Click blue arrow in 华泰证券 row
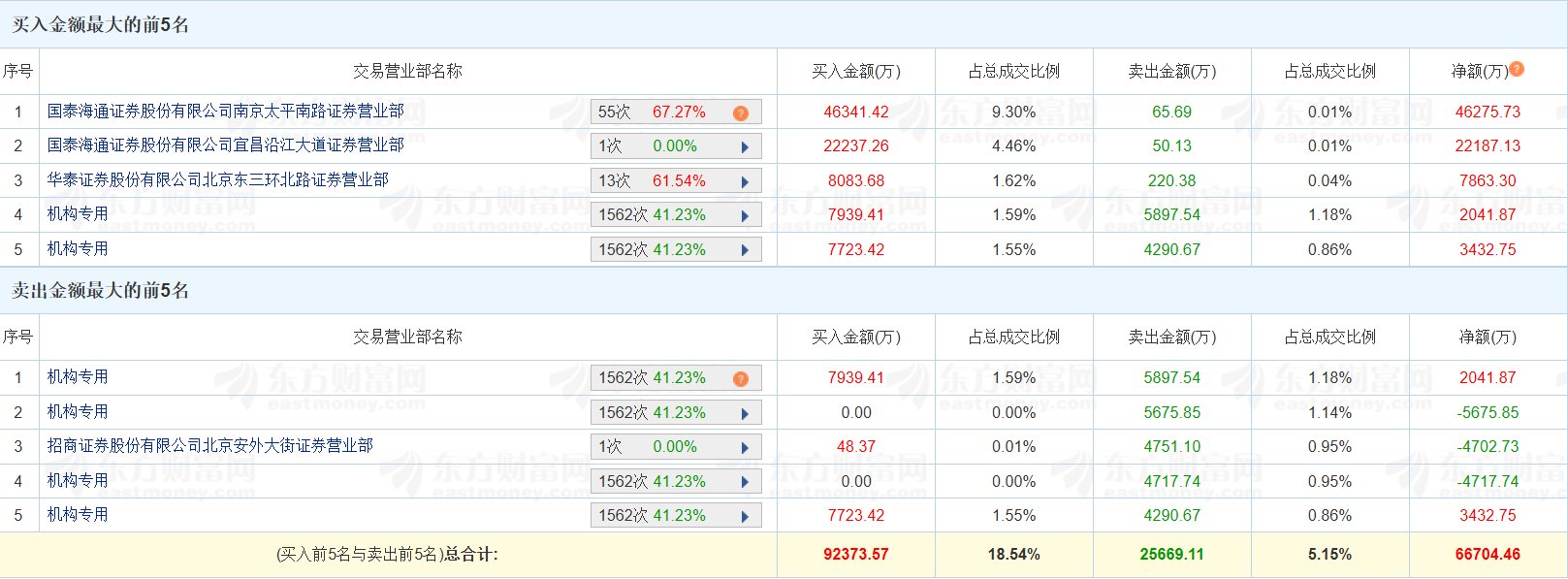 tap(745, 181)
